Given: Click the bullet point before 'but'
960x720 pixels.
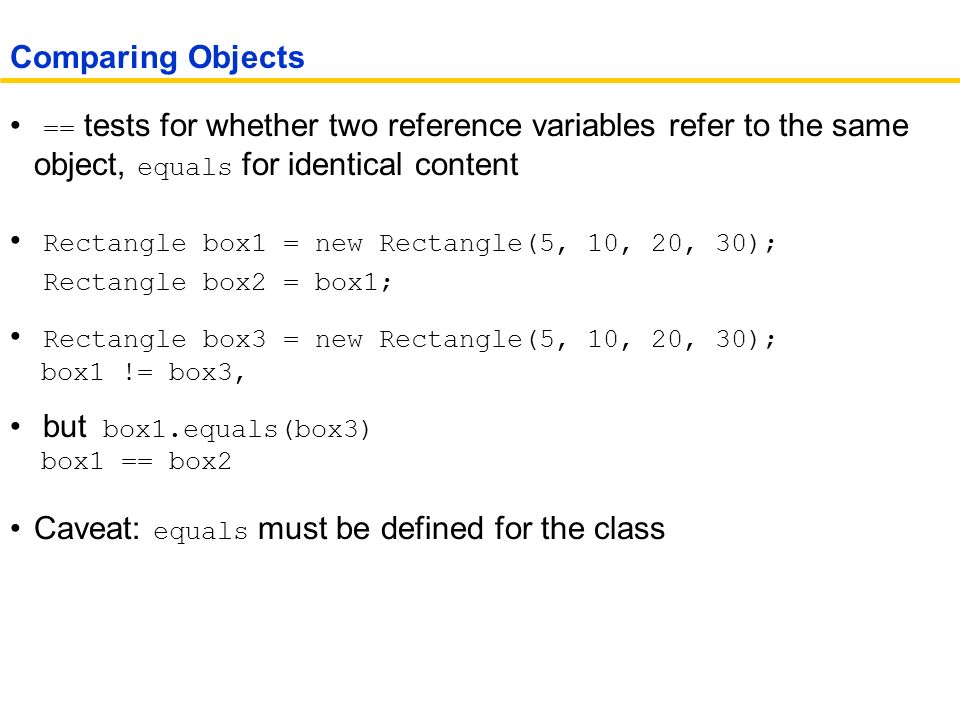Looking at the screenshot, I should coord(16,427).
